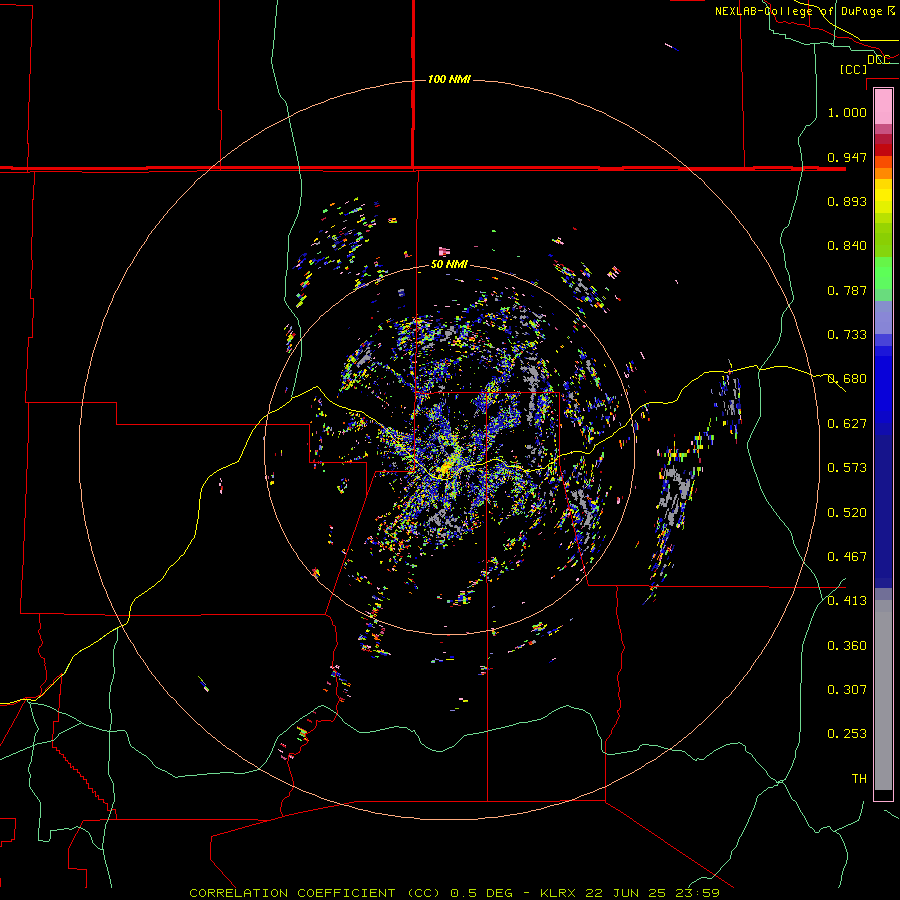Click the 0.733 scale label
This screenshot has width=900, height=900.
coord(847,334)
